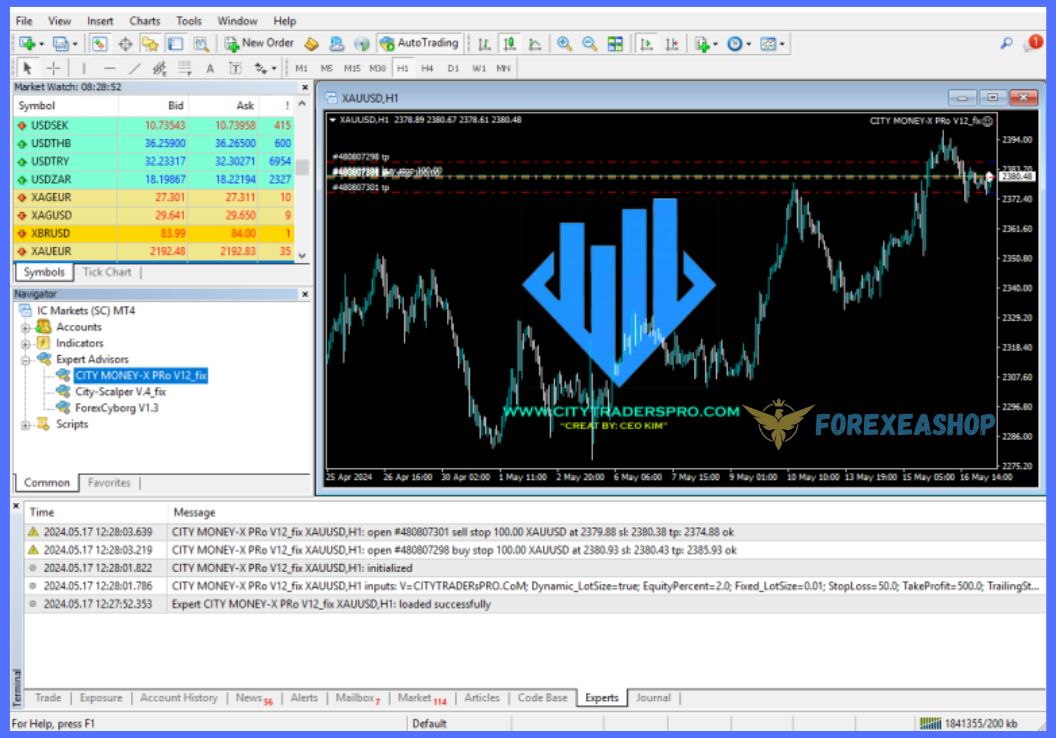Select the Equidistant Channel tool

coord(160,68)
